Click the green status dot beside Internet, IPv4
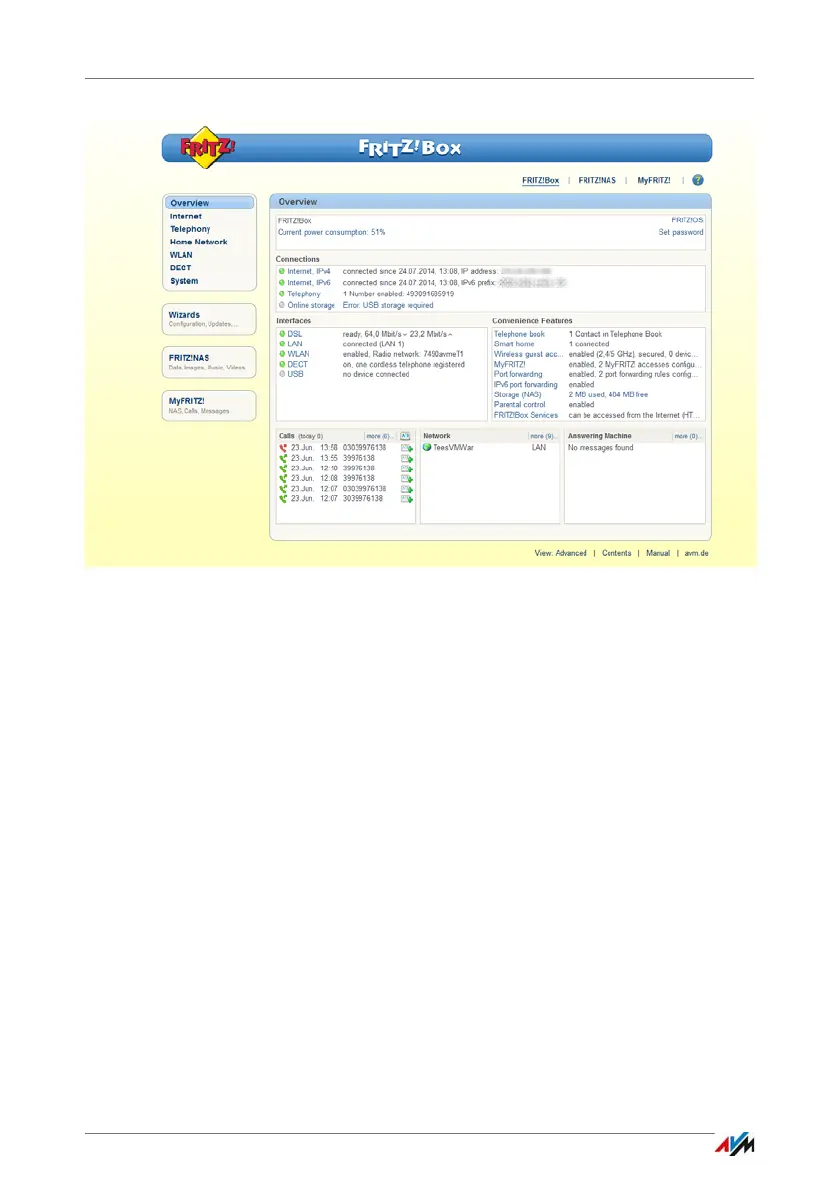This screenshot has height=1192, width=838. point(282,271)
